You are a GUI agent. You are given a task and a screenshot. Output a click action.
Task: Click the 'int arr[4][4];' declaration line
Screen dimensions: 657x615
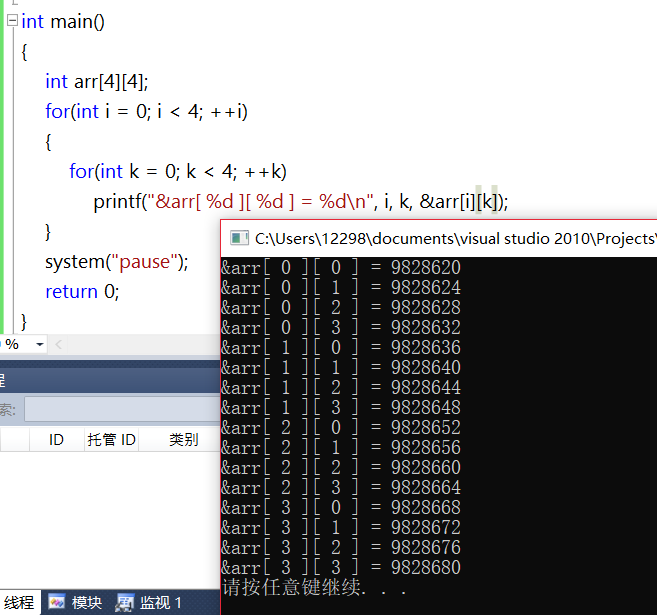(97, 81)
